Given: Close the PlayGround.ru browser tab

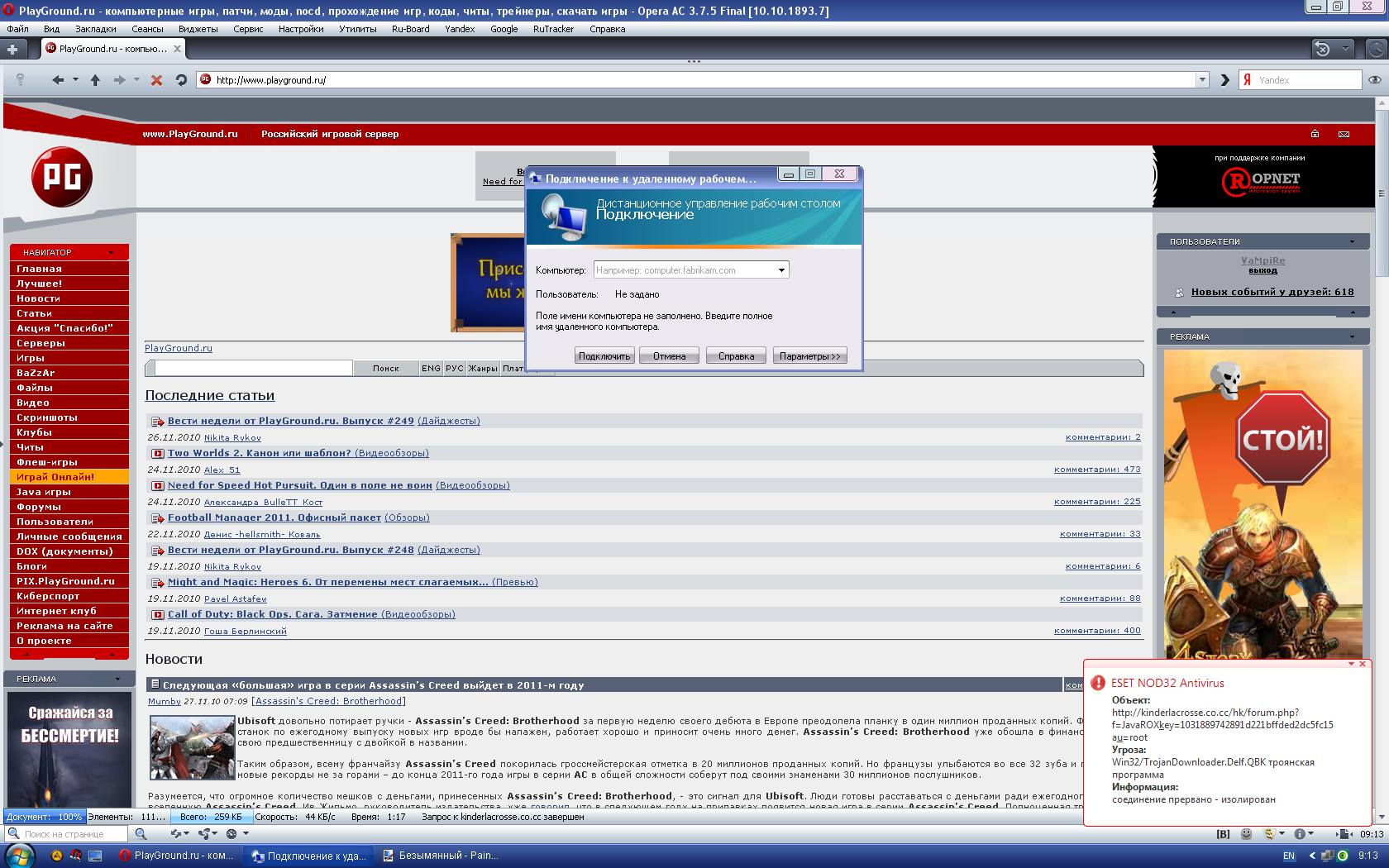Looking at the screenshot, I should 177,49.
